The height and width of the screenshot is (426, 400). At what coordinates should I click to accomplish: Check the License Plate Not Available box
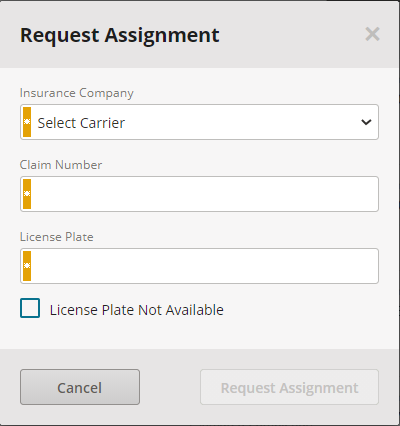30,308
